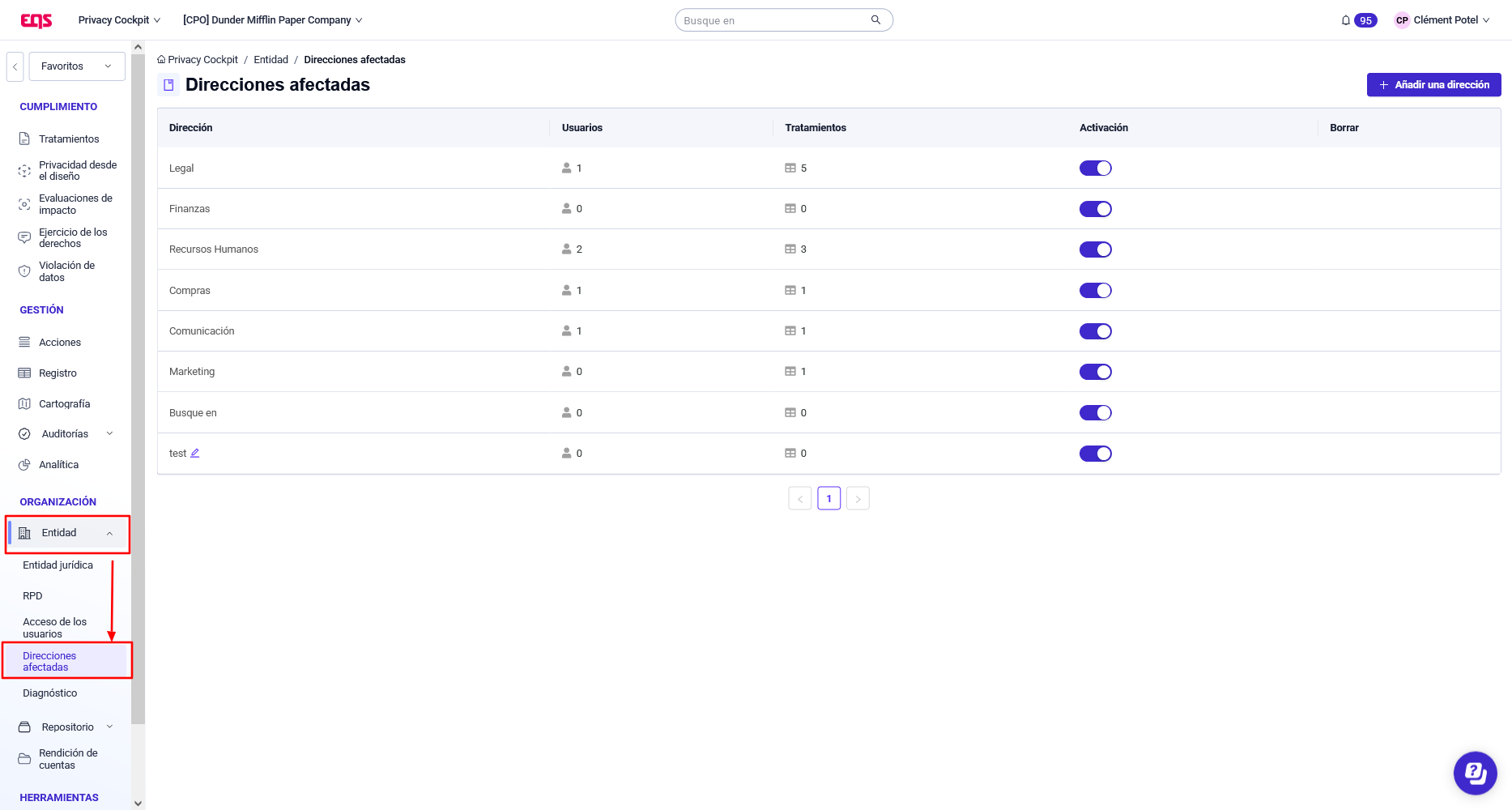Screen dimensions: 1512x810
Task: Click Añadir una dirección button
Action: tap(1433, 85)
